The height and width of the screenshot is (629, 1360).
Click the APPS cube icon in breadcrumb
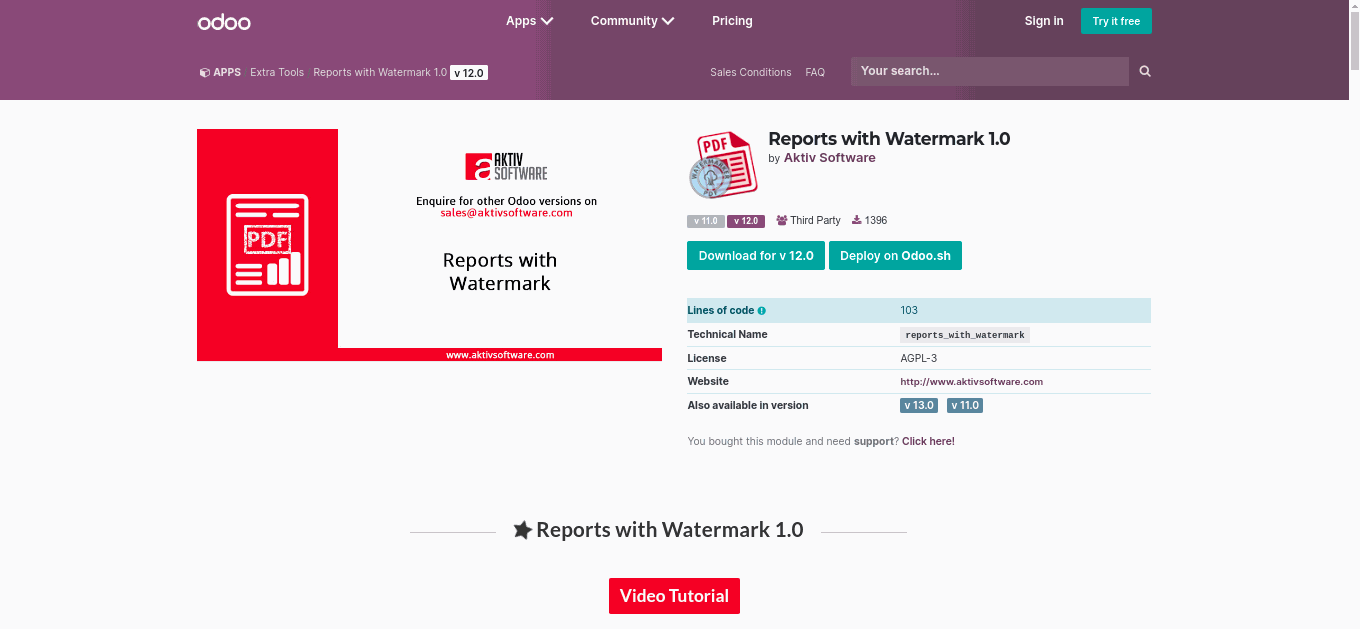pyautogui.click(x=204, y=73)
